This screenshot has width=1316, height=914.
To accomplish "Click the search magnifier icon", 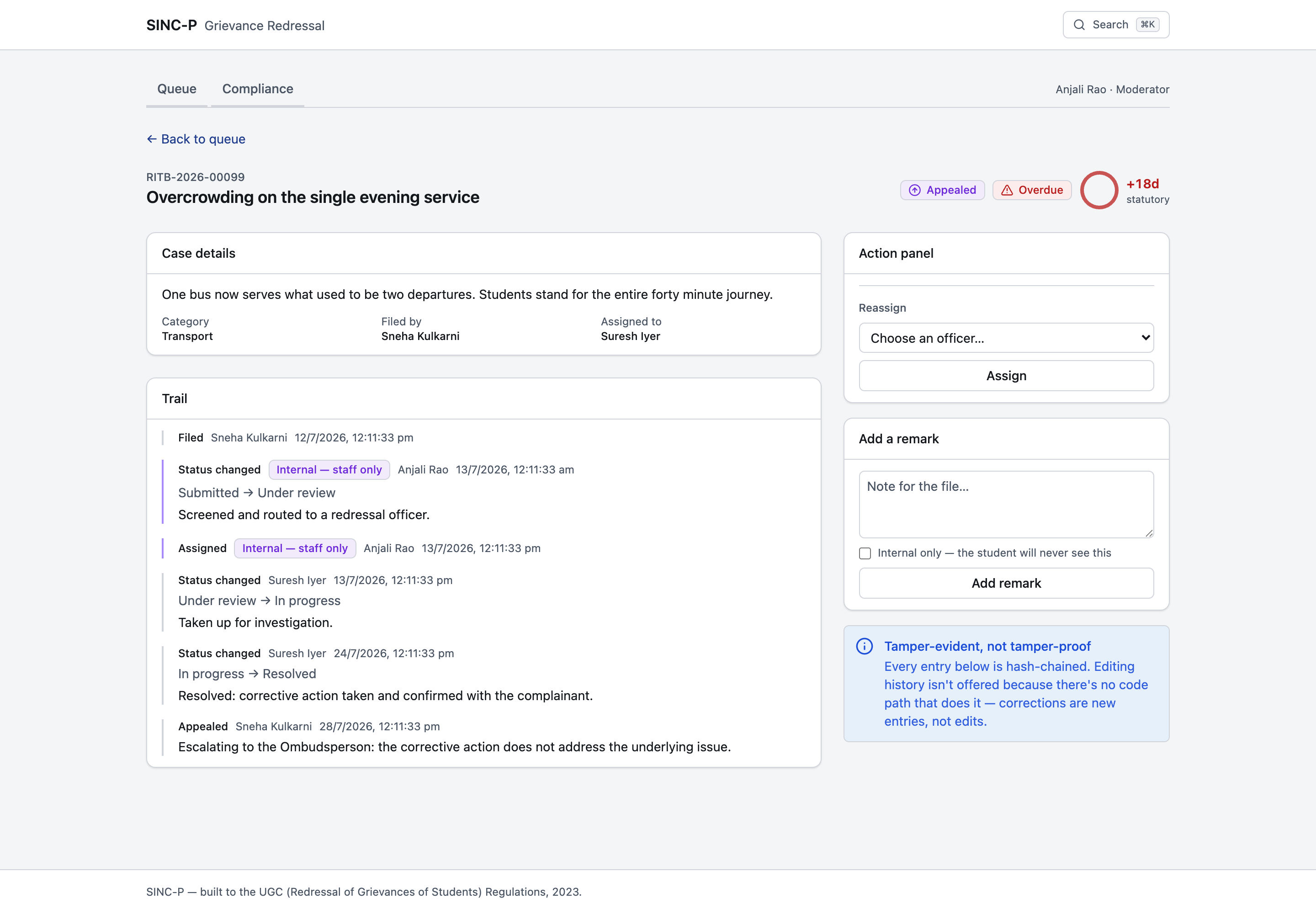I will (1079, 25).
